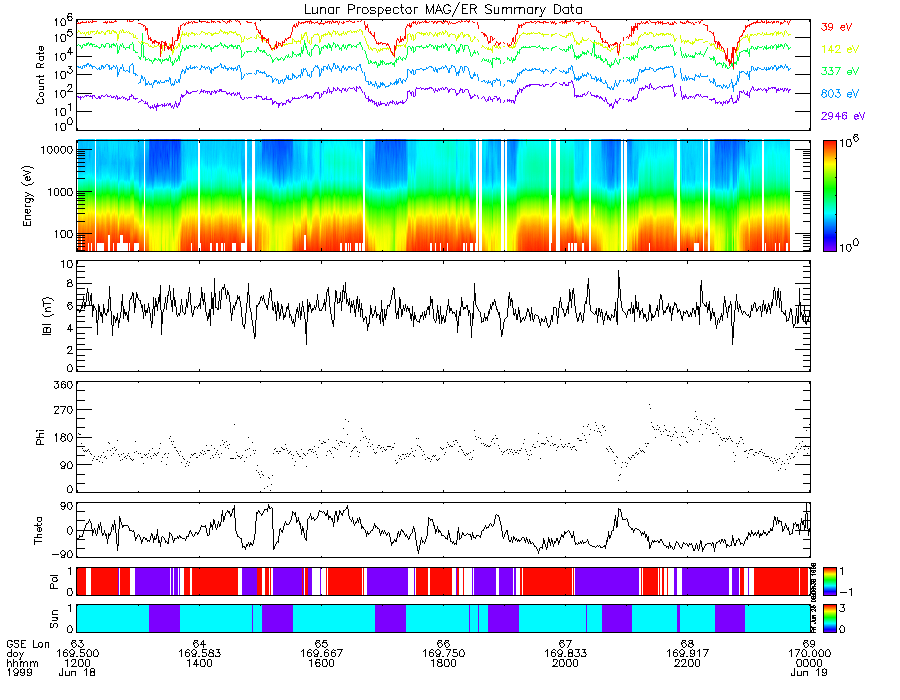Click the 2200 time tick label

pos(687,663)
